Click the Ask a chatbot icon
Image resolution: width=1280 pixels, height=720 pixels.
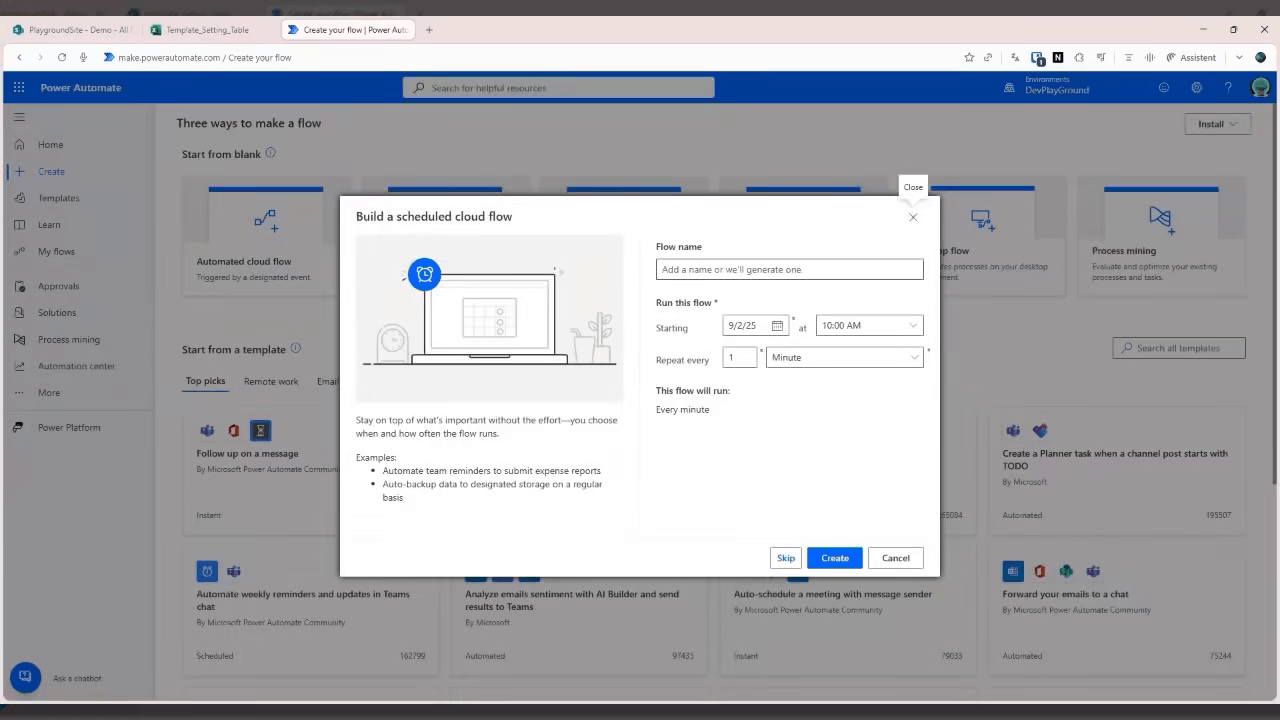(x=26, y=678)
